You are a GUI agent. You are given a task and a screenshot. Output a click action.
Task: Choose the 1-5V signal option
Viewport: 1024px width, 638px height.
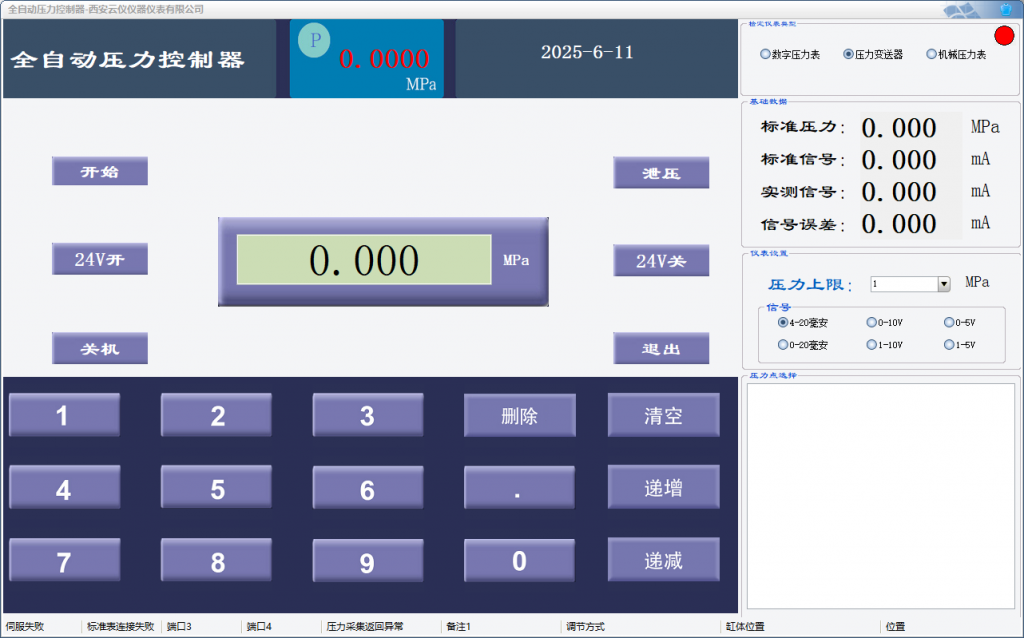point(948,345)
